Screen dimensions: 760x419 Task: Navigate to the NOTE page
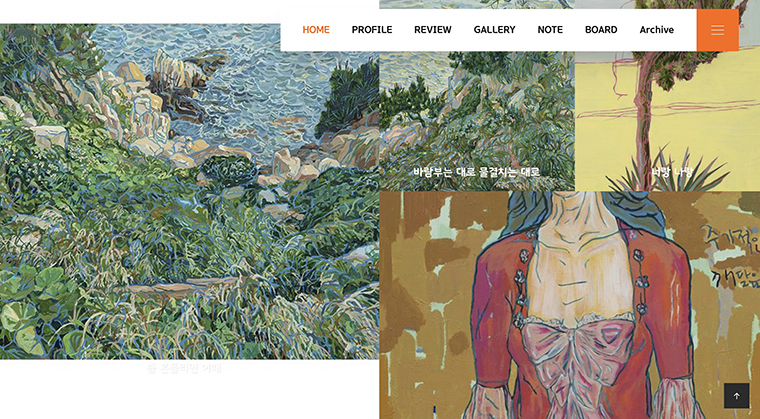(x=550, y=30)
